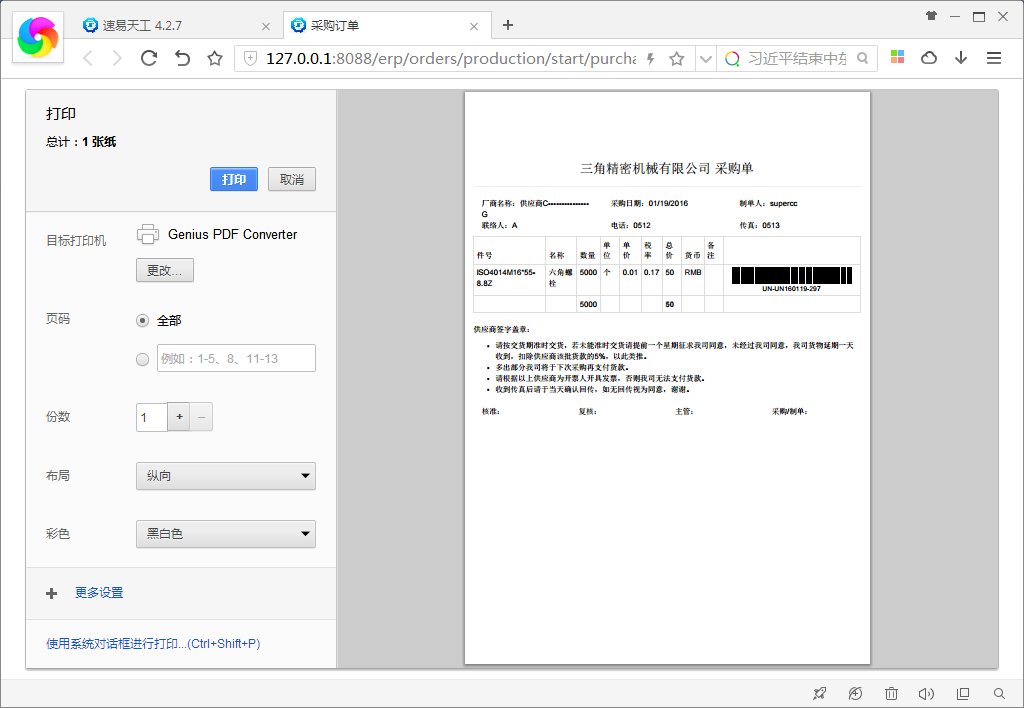1024x708 pixels.
Task: Click the cloud icon in the toolbar
Action: [929, 58]
